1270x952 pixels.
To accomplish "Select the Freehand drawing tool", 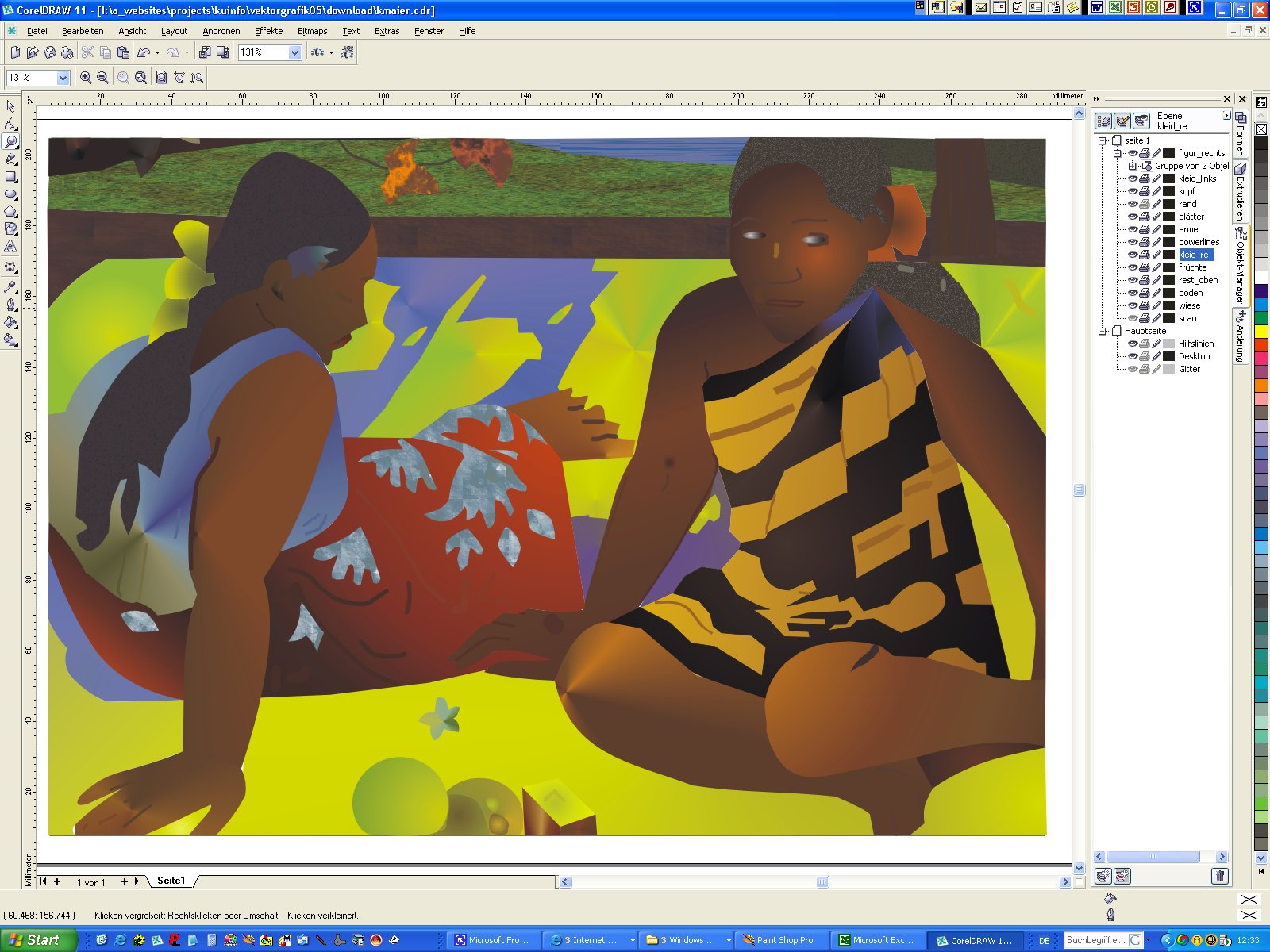I will 10,159.
